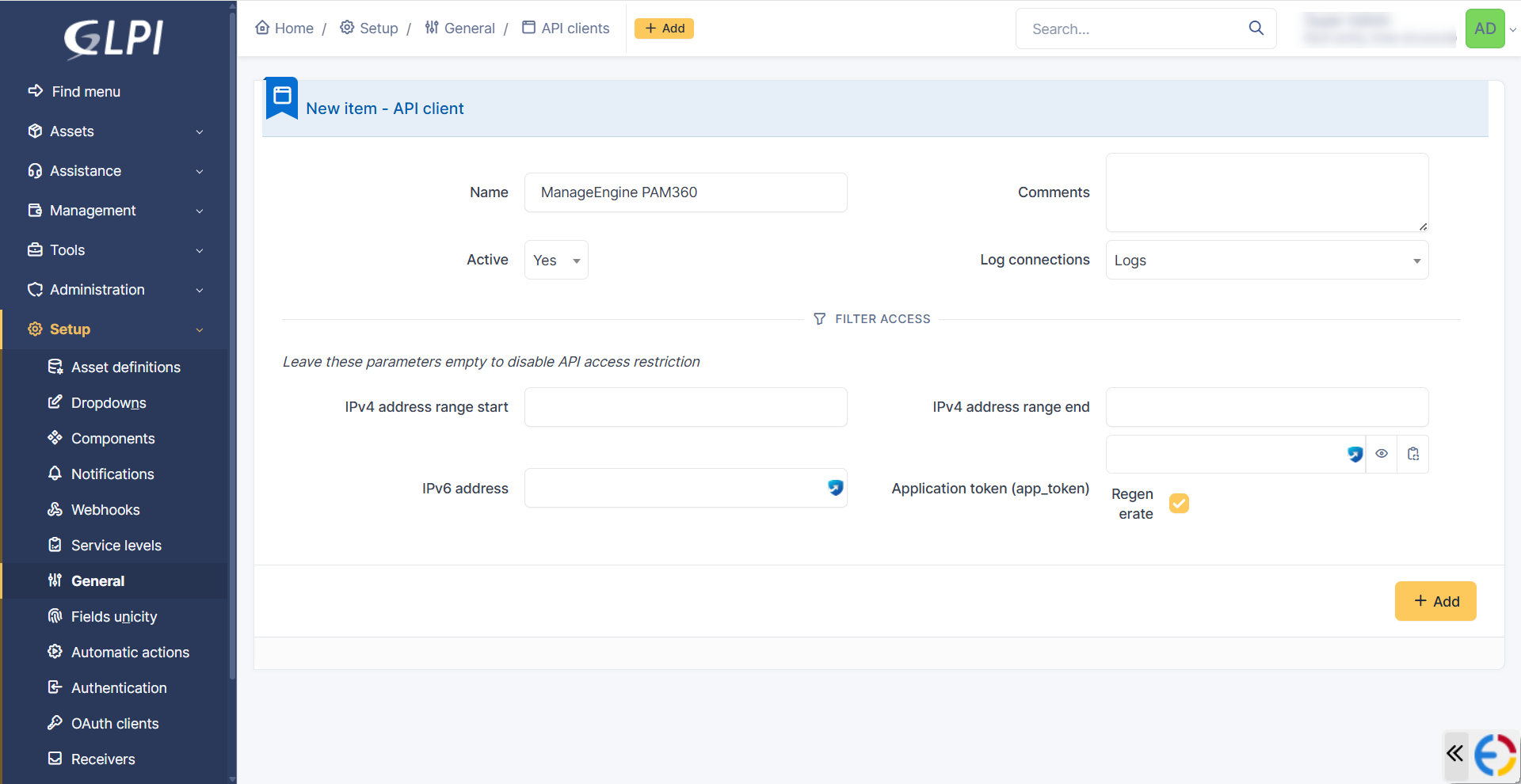1521x784 pixels.
Task: Click the Name input field
Action: (686, 192)
